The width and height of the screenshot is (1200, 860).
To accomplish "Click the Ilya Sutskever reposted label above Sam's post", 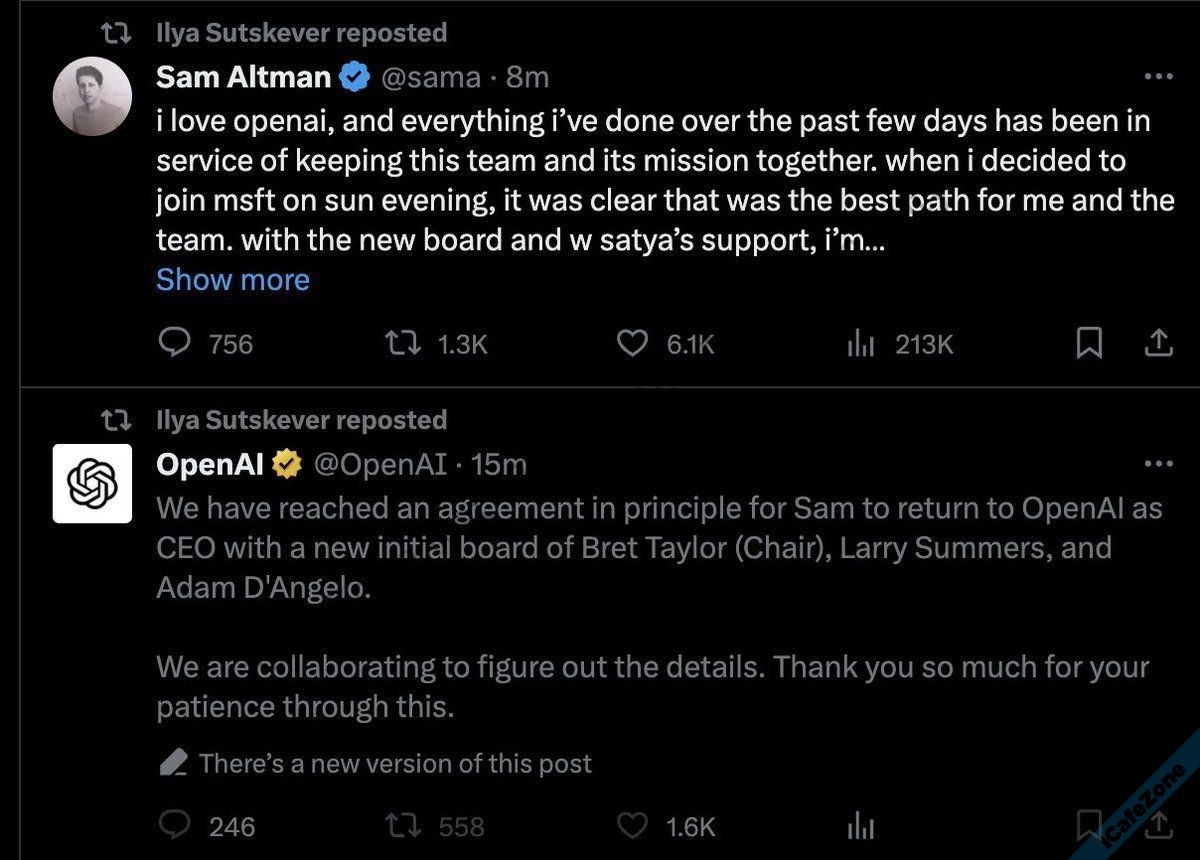I will [301, 33].
